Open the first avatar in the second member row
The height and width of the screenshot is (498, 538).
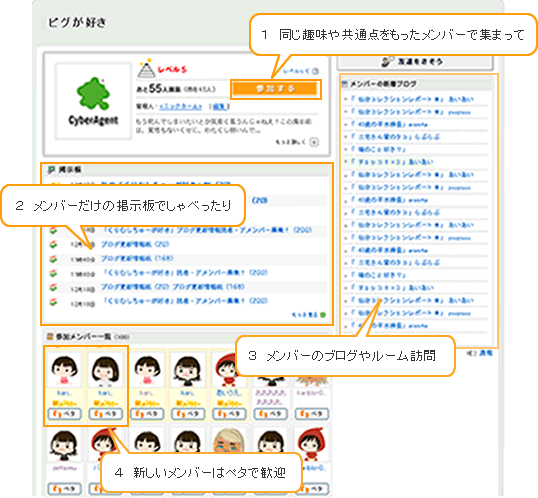tap(64, 444)
